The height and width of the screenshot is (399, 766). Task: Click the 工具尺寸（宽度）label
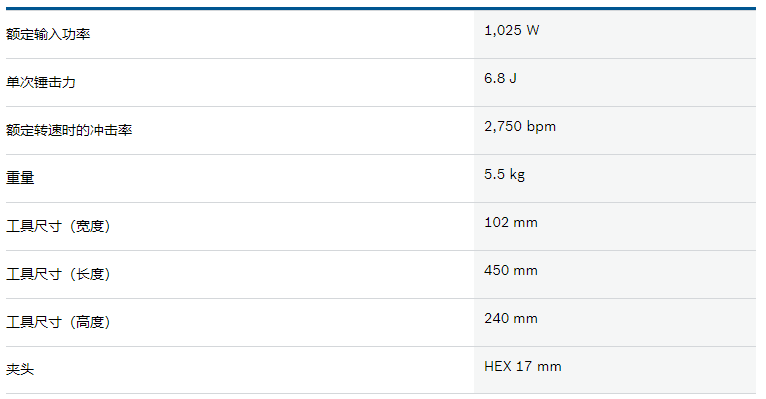pyautogui.click(x=59, y=226)
